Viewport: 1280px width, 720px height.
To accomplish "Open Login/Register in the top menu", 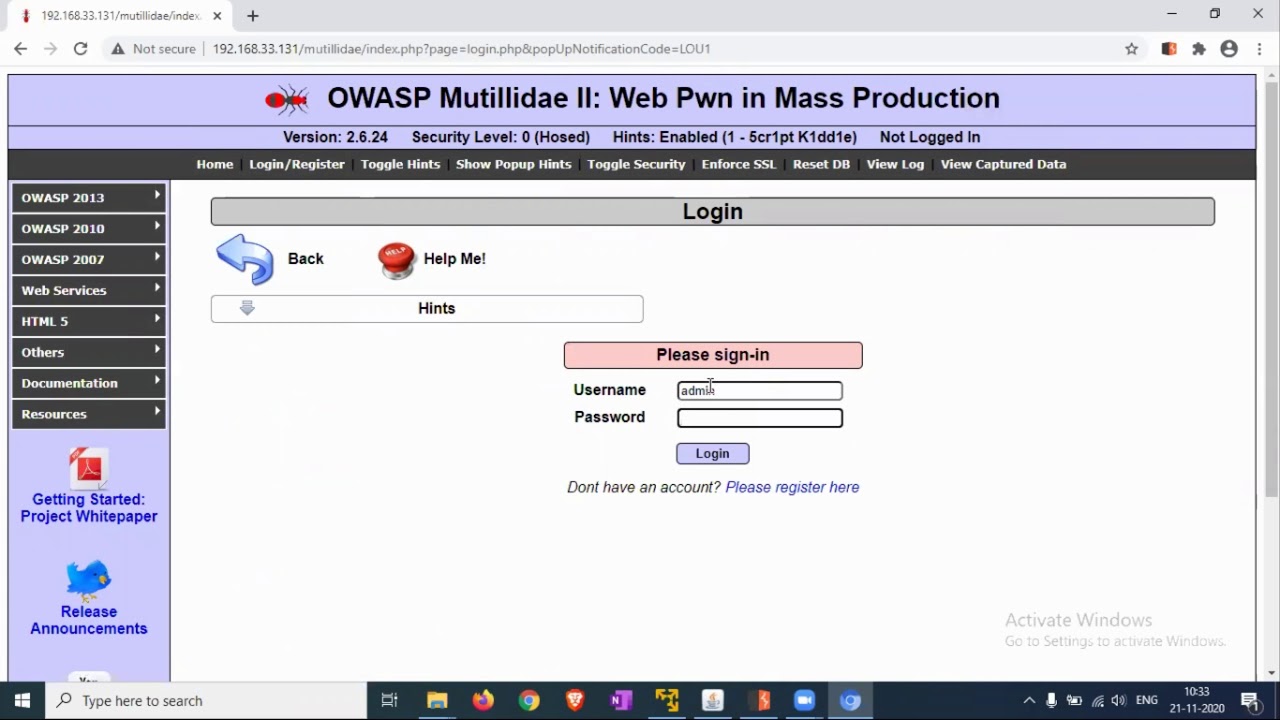I will click(x=297, y=164).
